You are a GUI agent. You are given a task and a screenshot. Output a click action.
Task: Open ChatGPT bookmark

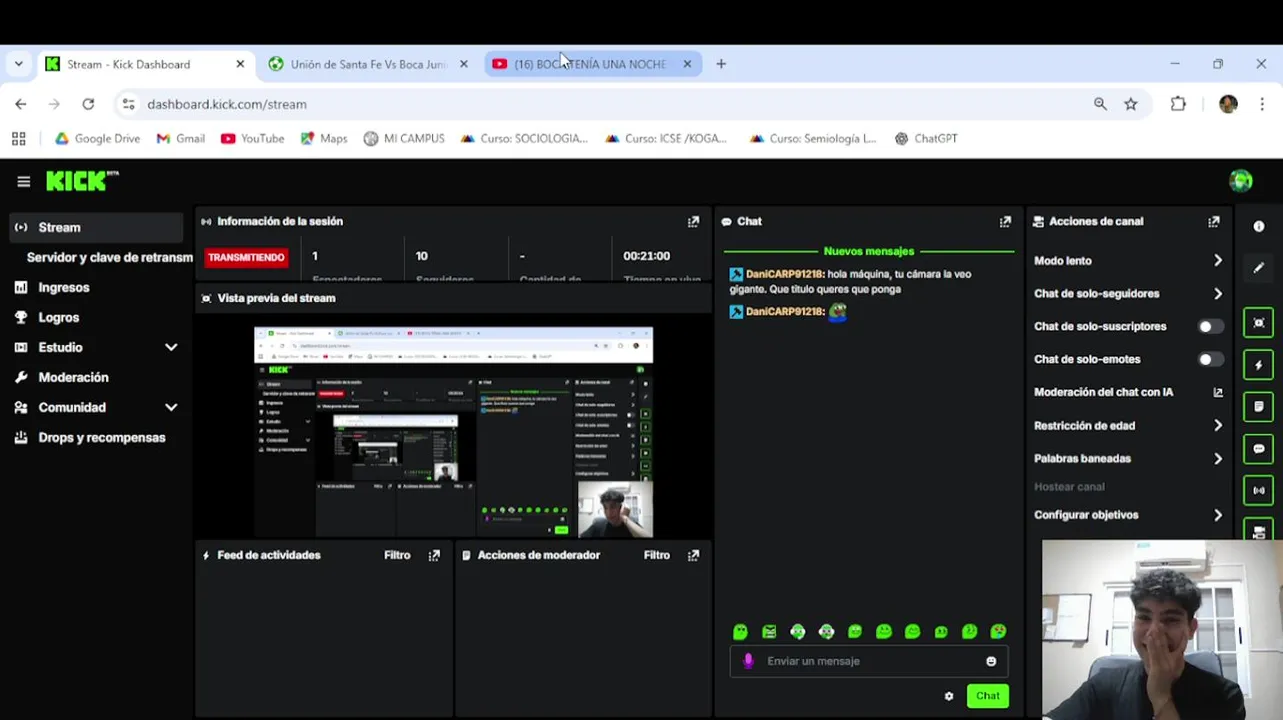(926, 139)
